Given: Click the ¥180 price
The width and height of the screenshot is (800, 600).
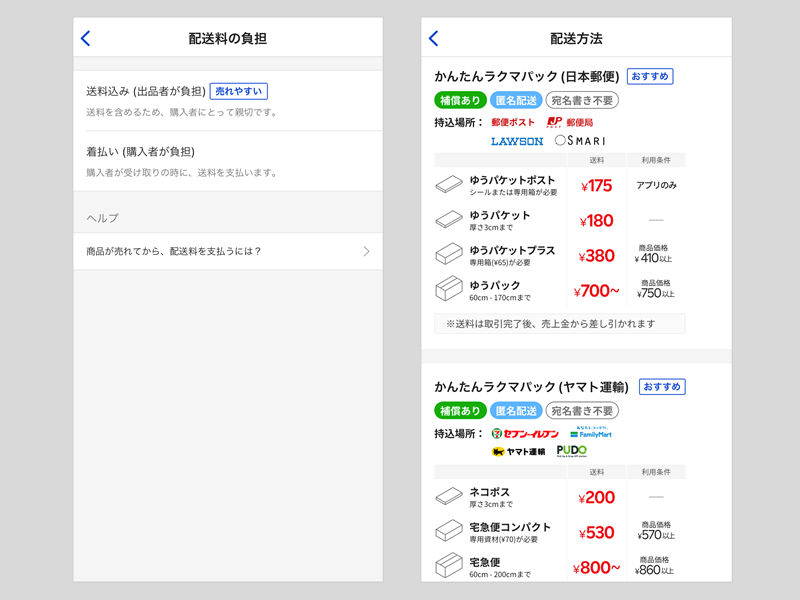Looking at the screenshot, I should [x=596, y=221].
